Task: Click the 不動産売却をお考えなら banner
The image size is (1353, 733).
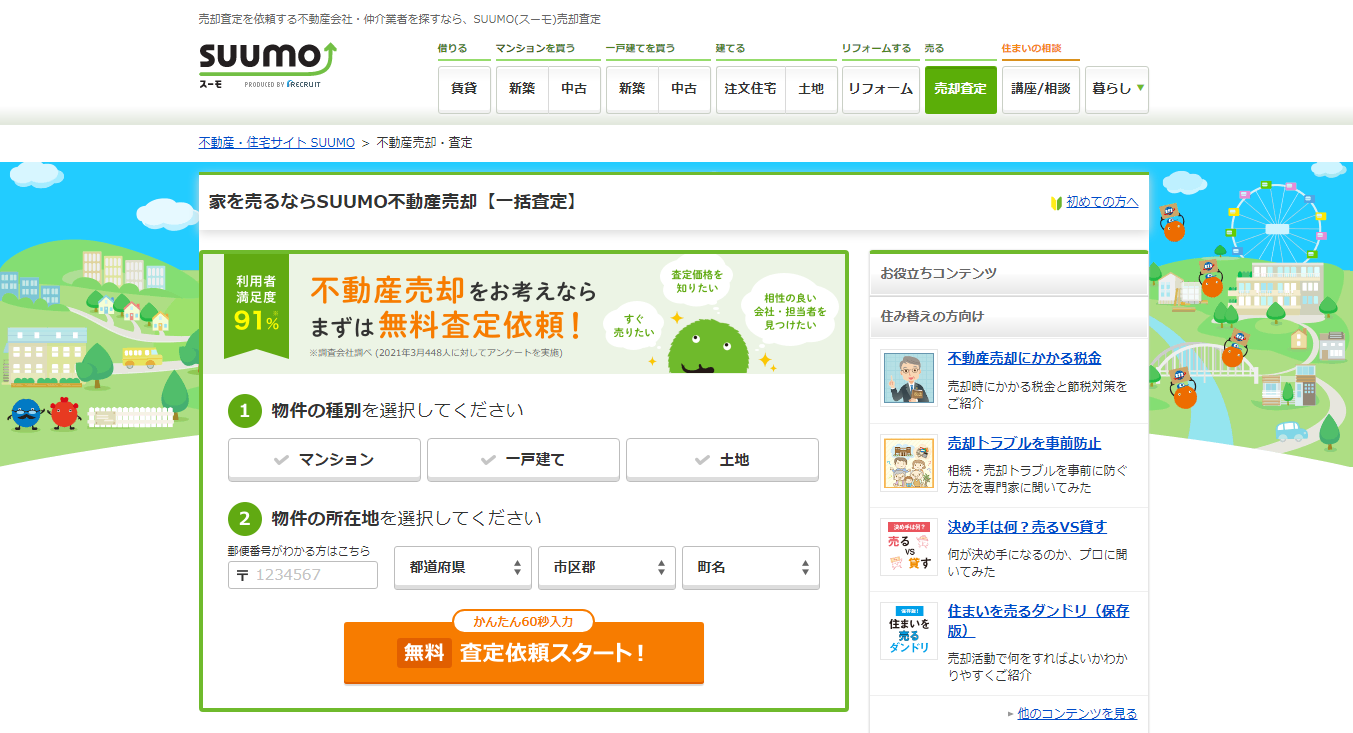Action: [x=524, y=314]
